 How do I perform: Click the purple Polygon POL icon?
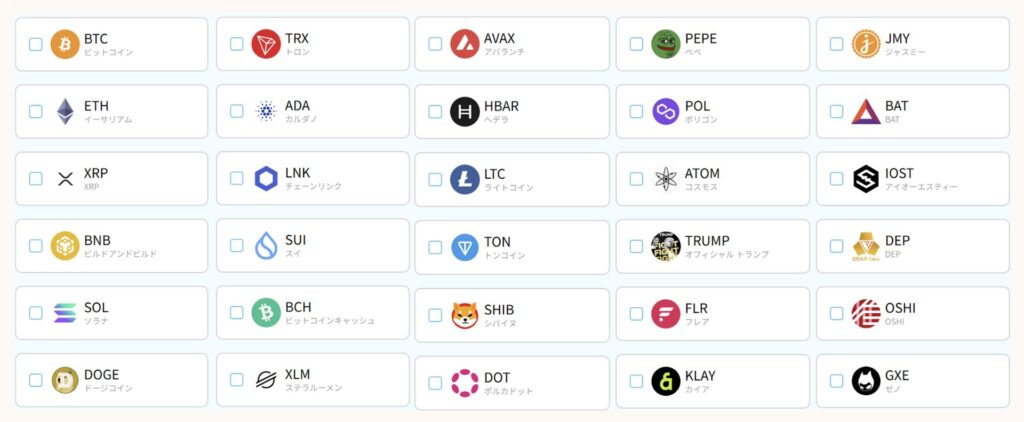point(665,112)
